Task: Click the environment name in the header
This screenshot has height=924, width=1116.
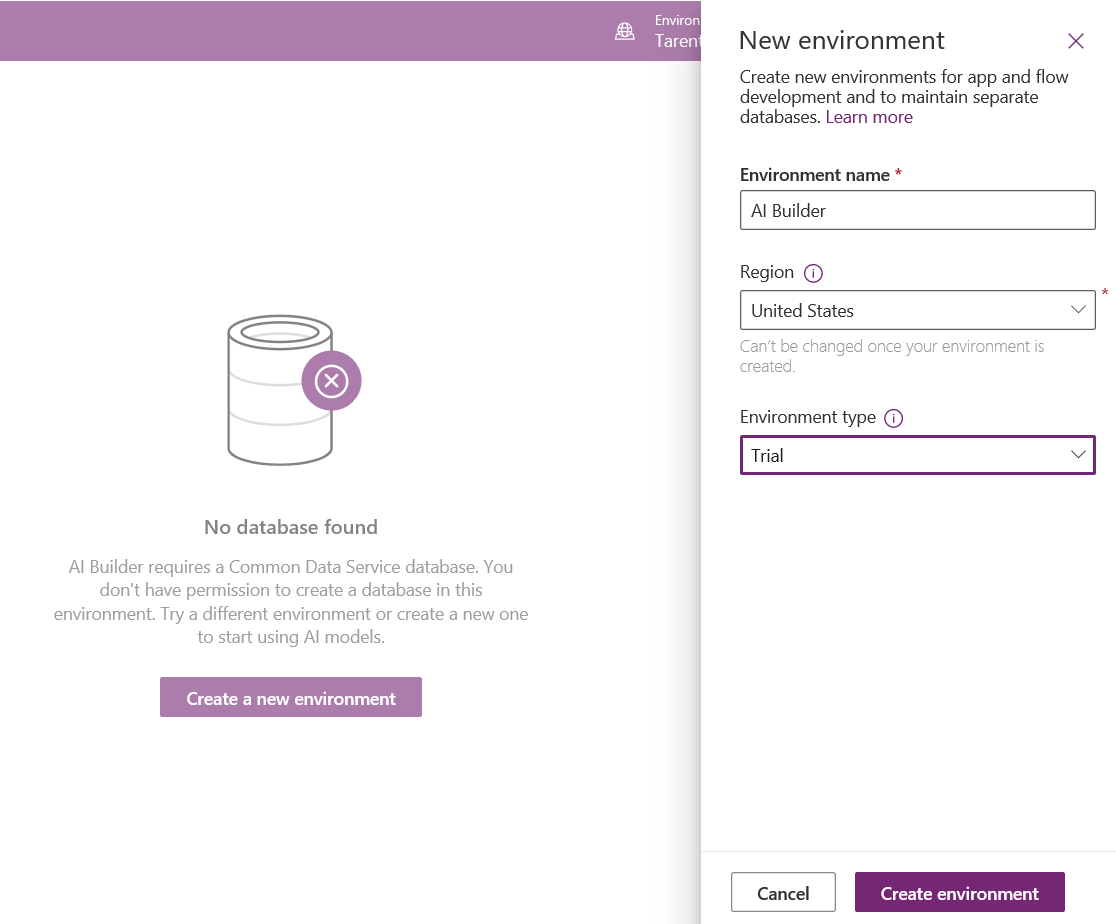Action: 677,41
